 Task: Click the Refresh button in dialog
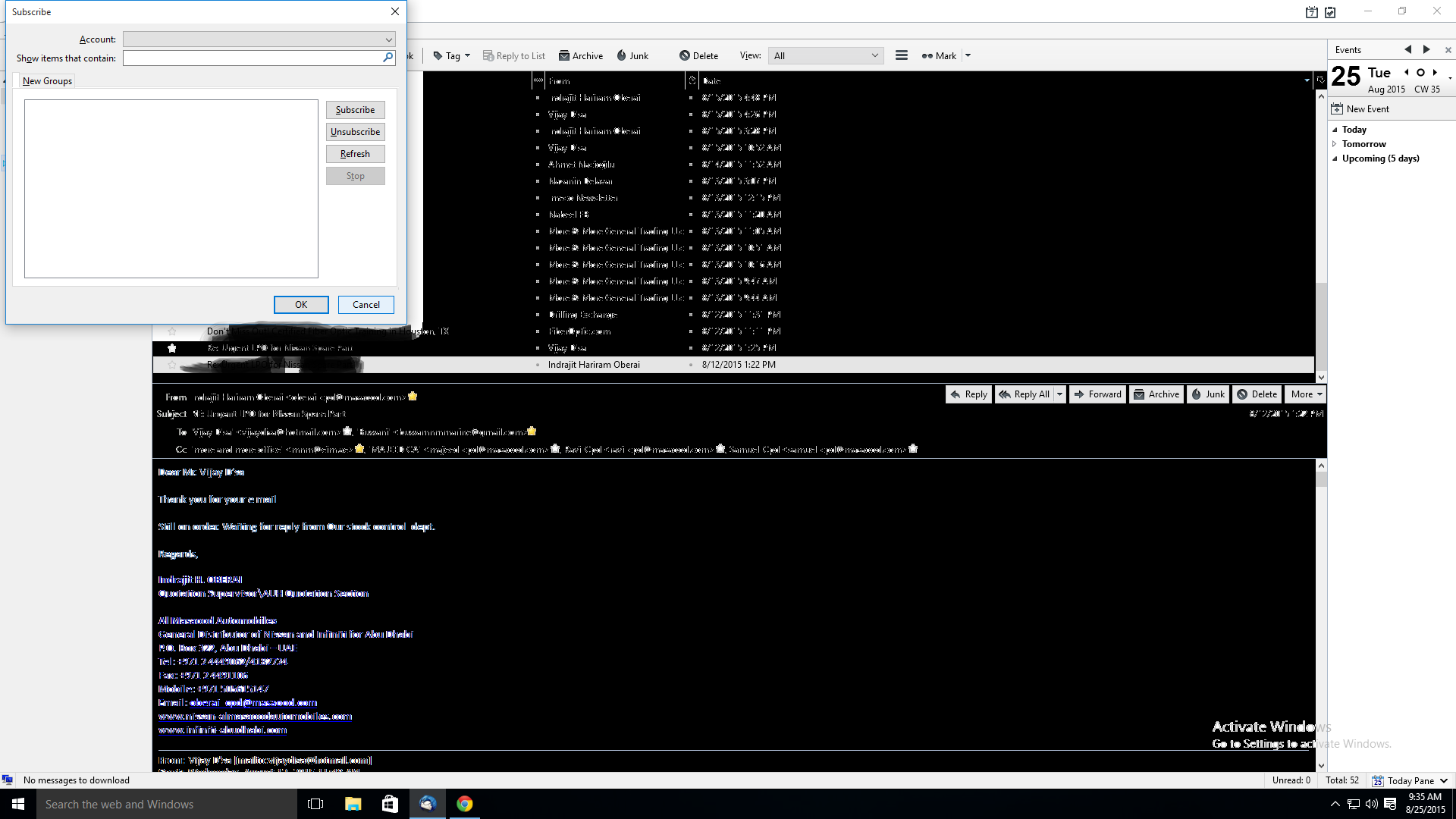tap(355, 154)
